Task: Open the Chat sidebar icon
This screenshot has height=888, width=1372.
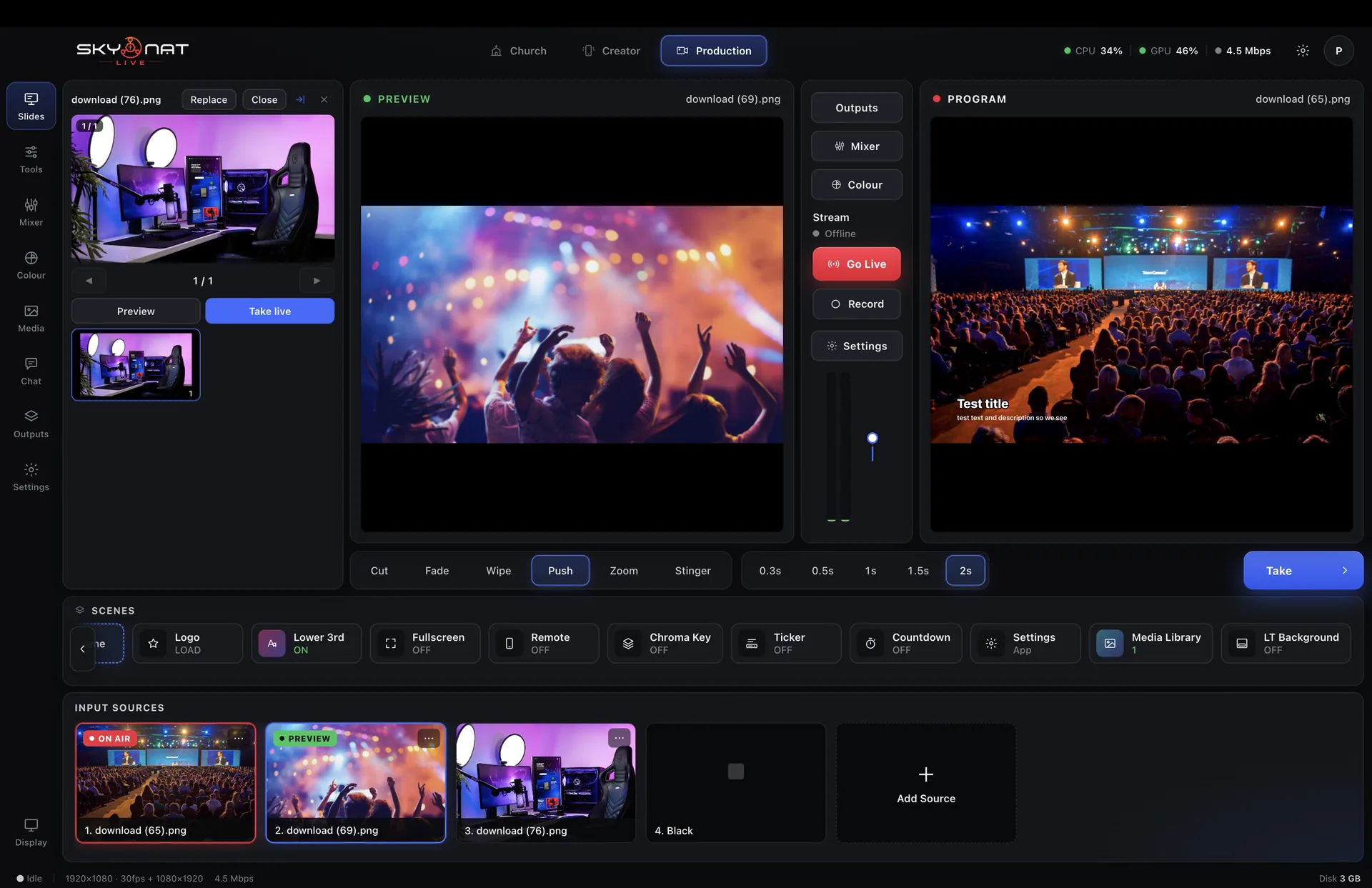Action: coord(31,371)
